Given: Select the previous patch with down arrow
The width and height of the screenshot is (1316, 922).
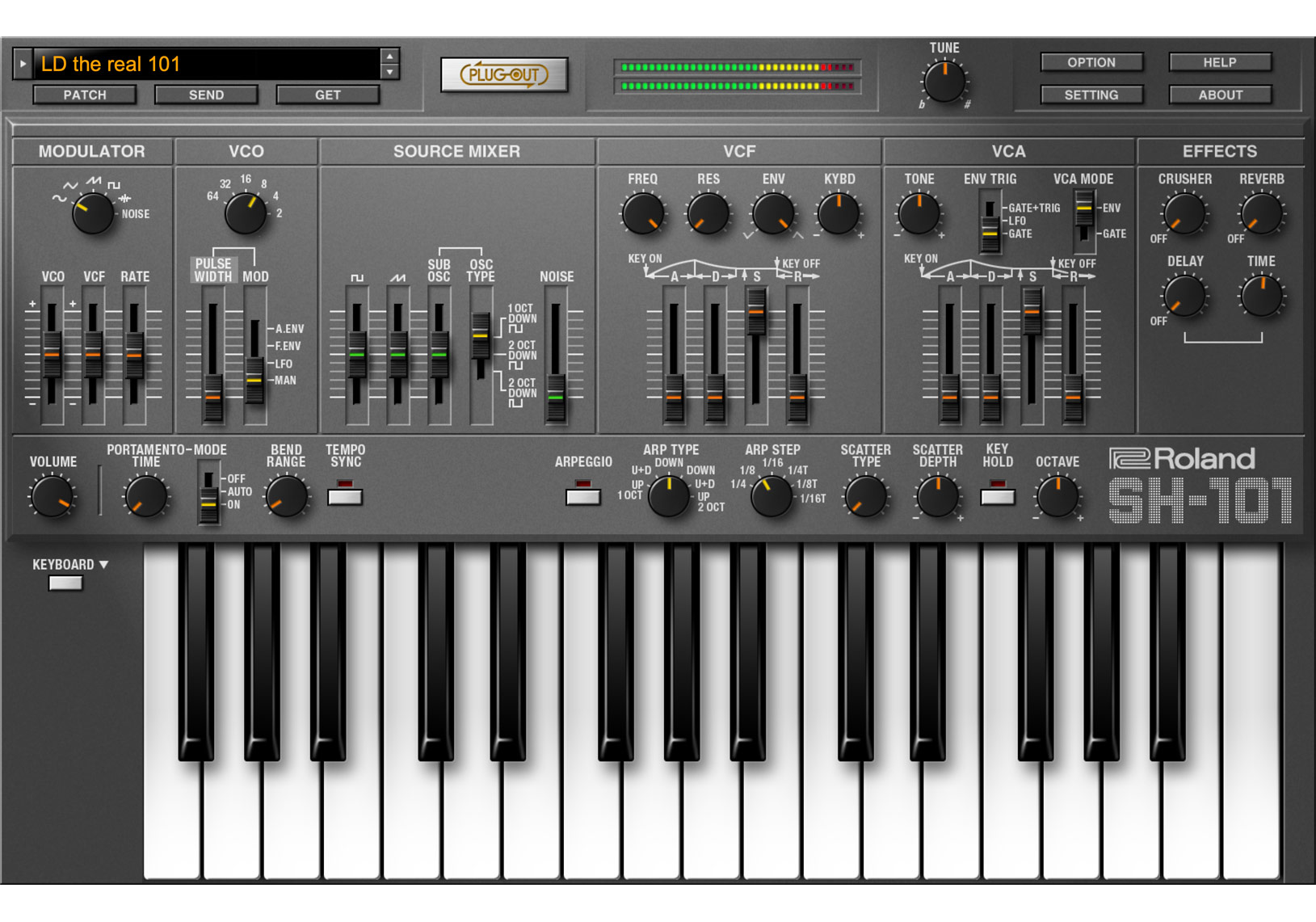Looking at the screenshot, I should click(389, 72).
